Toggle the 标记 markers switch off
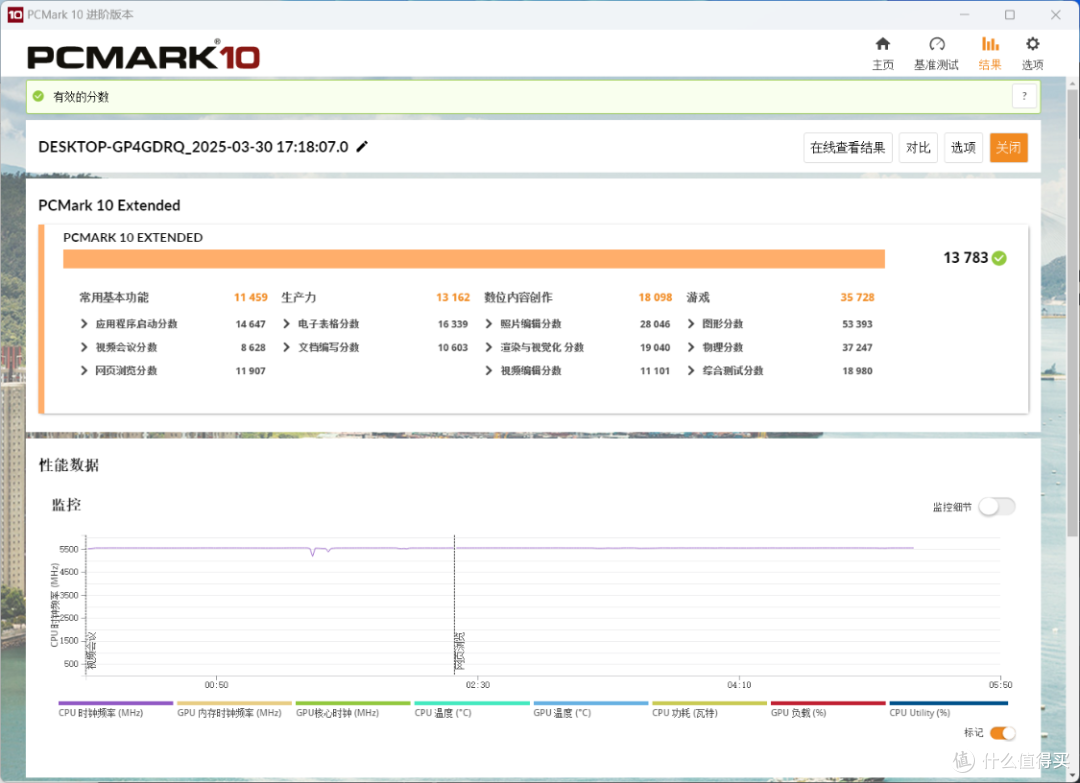Viewport: 1080px width, 783px height. (1003, 733)
